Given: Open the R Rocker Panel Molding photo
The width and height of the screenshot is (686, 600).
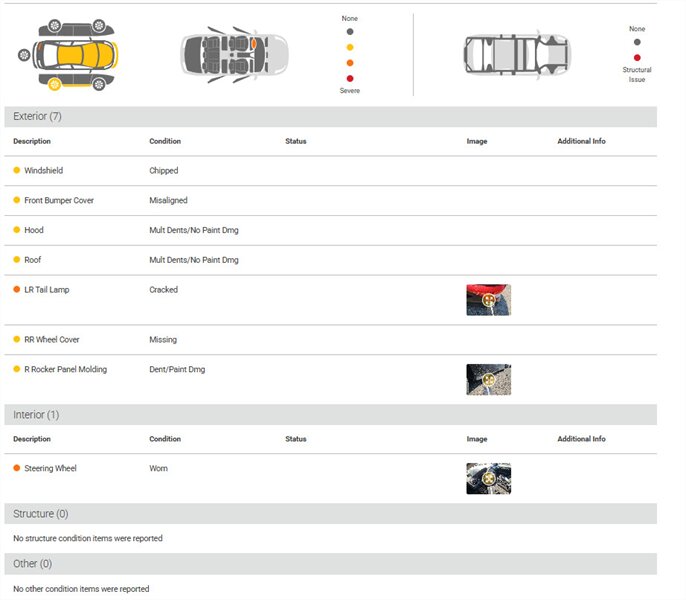Looking at the screenshot, I should pos(488,379).
